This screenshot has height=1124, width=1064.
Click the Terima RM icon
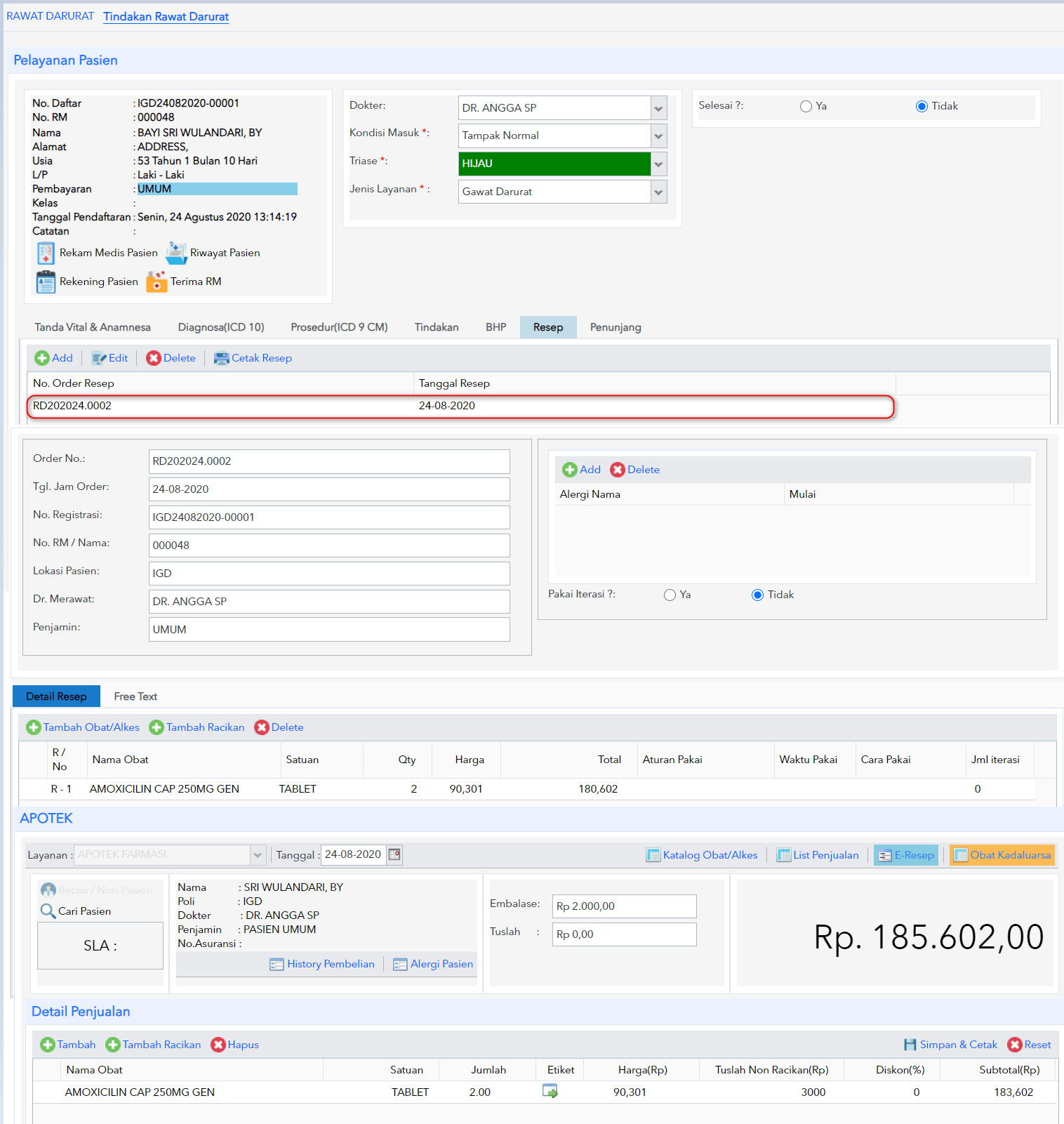click(157, 282)
